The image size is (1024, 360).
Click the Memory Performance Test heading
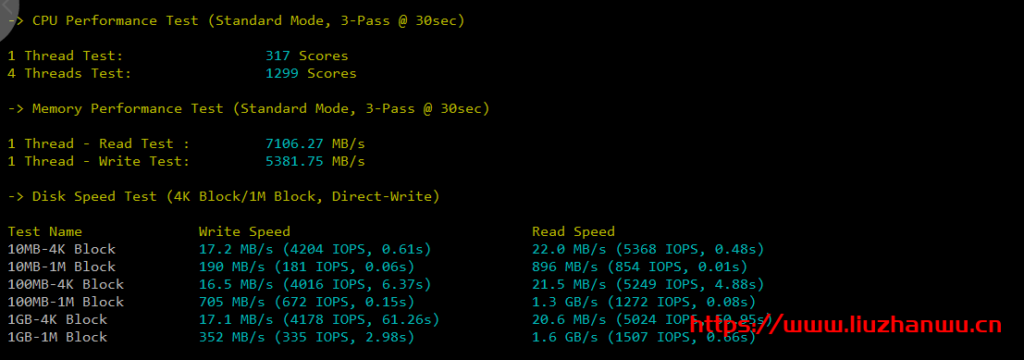pyautogui.click(x=248, y=108)
